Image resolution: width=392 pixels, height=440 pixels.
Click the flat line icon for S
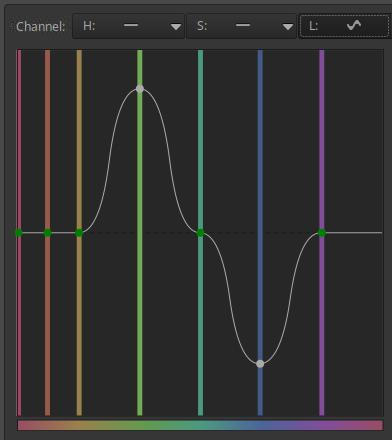tap(243, 25)
